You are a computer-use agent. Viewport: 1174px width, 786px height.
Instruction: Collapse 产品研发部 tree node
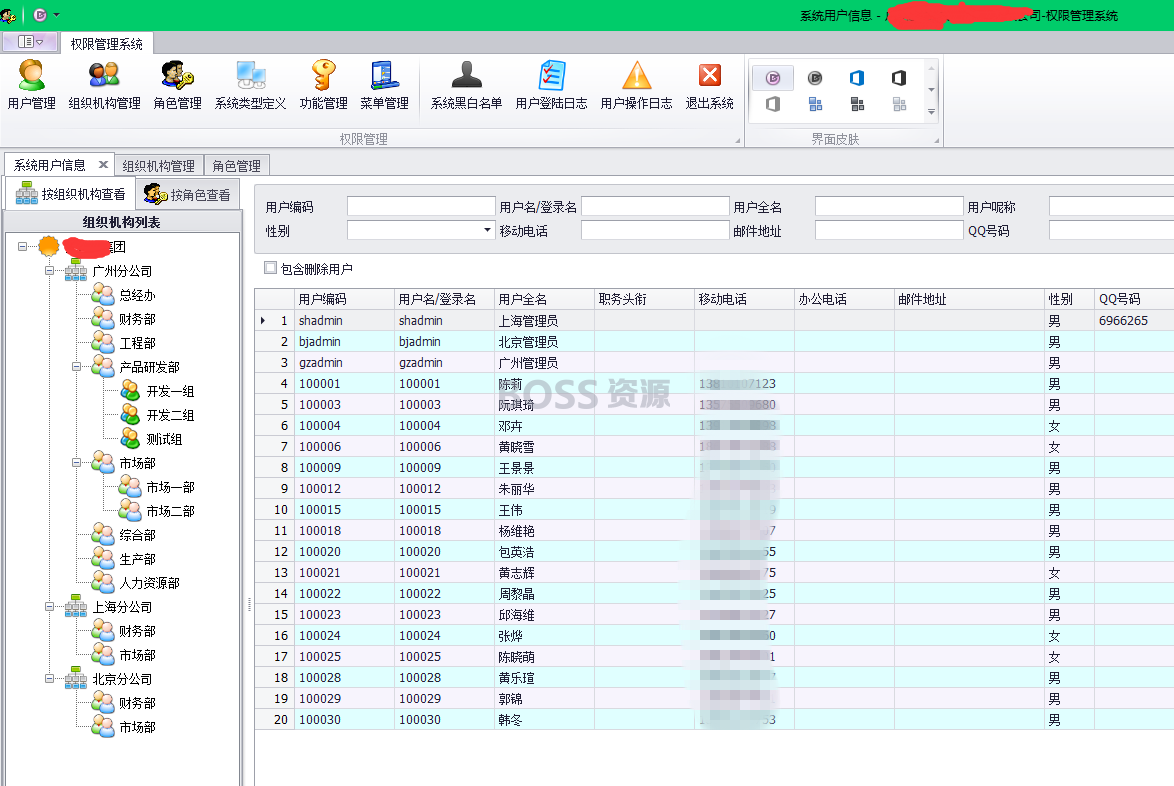76,367
